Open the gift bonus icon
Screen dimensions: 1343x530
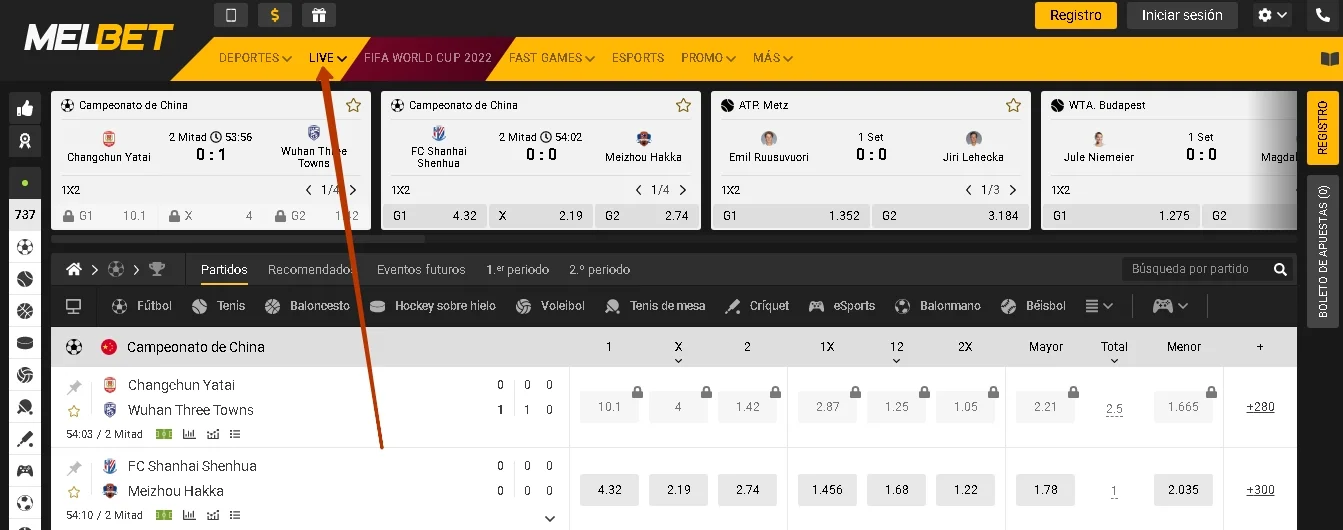tap(319, 15)
